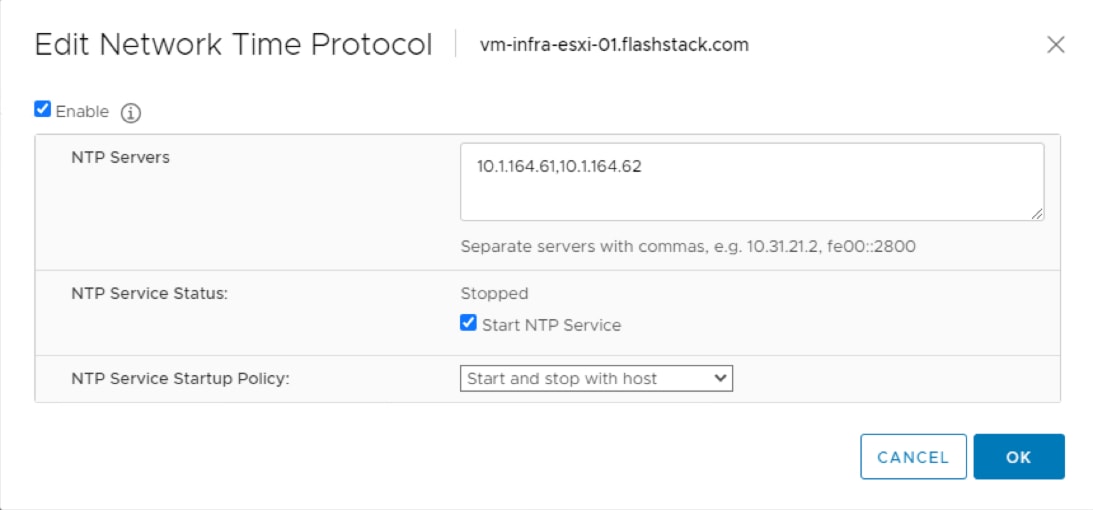Click the Start NTP Service label text

click(x=551, y=325)
